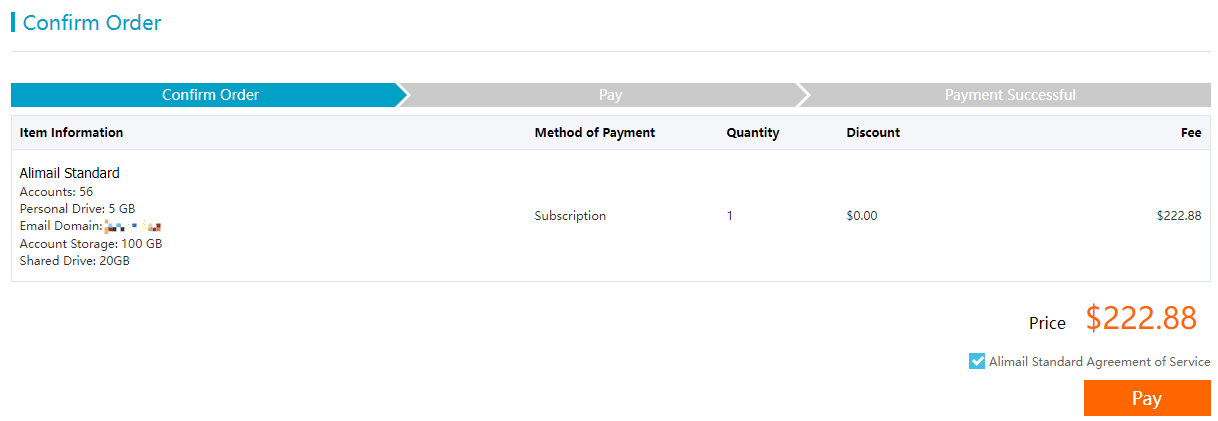The image size is (1218, 421).
Task: Select the Pay progress step
Action: (x=610, y=95)
